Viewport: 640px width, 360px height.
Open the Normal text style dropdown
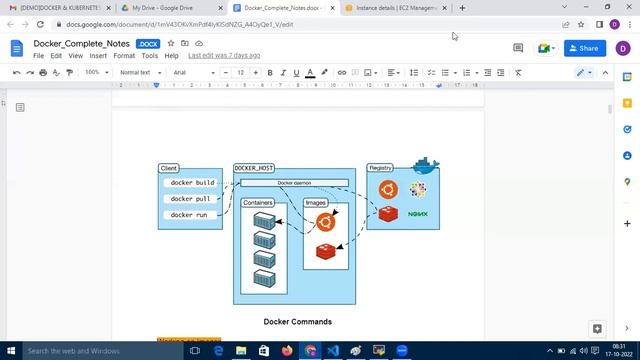[x=140, y=73]
